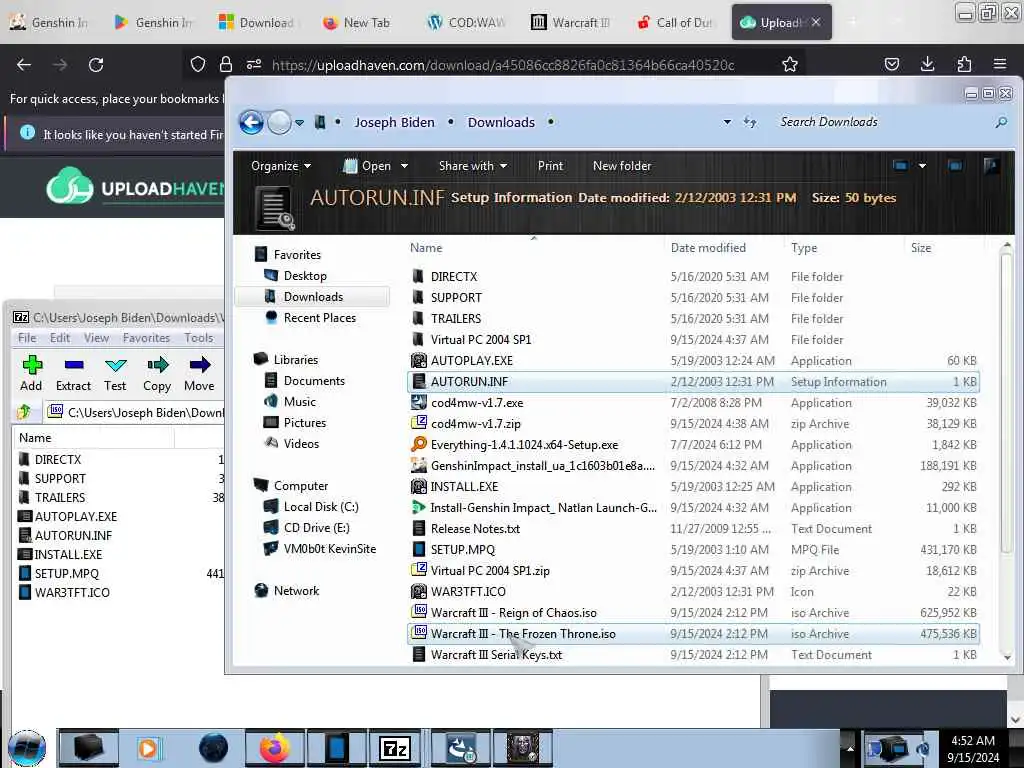Go back in Explorer Downloads window
The height and width of the screenshot is (768, 1024).
click(251, 122)
